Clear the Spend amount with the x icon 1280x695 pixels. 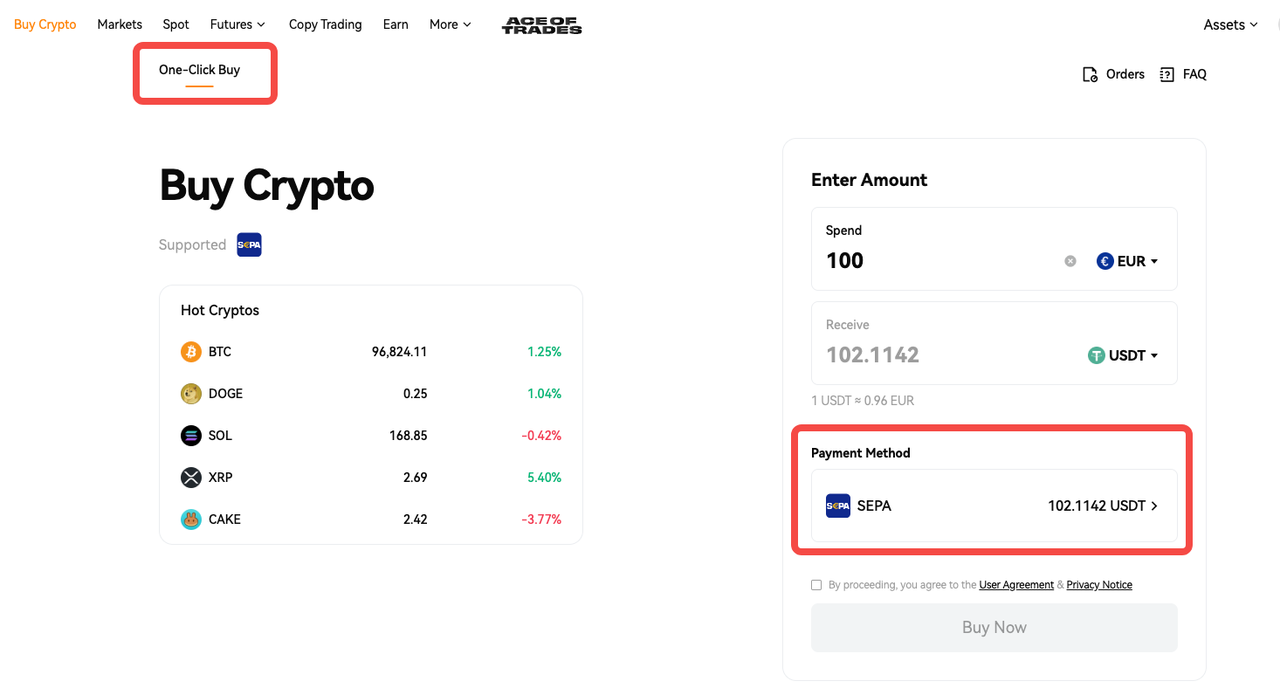click(x=1070, y=261)
